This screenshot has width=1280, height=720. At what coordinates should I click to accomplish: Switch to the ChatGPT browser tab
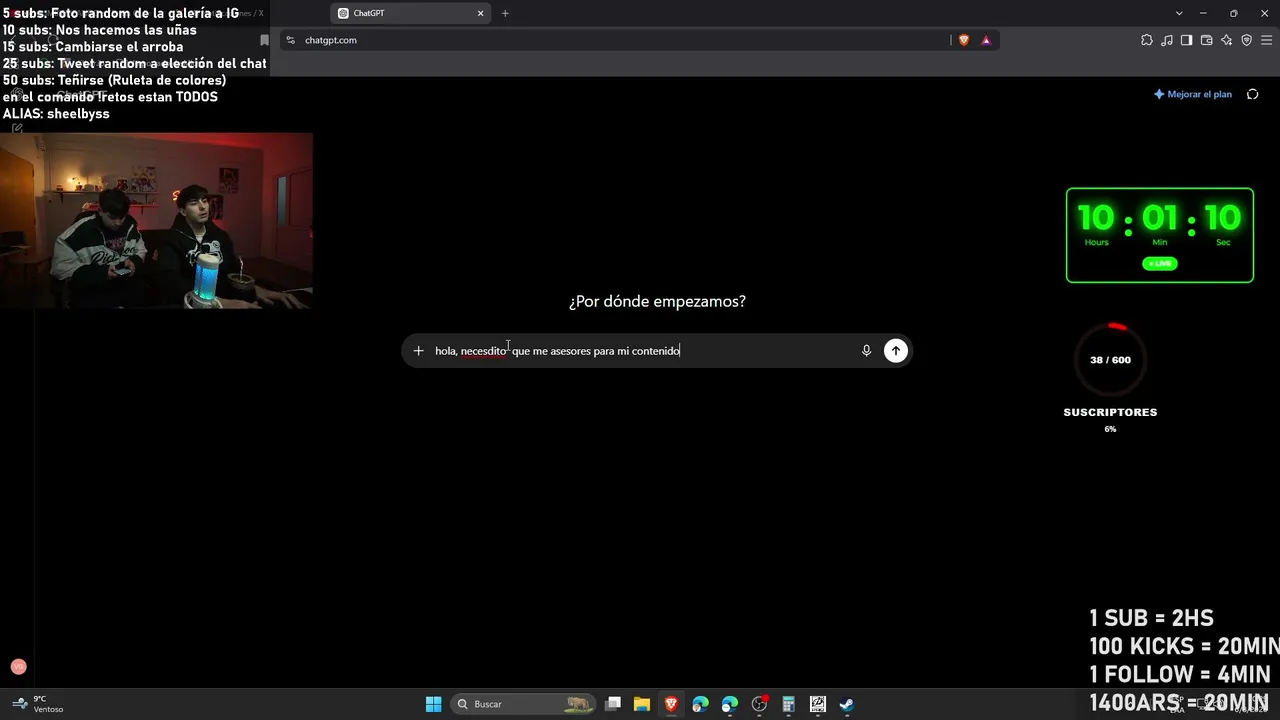coord(410,13)
